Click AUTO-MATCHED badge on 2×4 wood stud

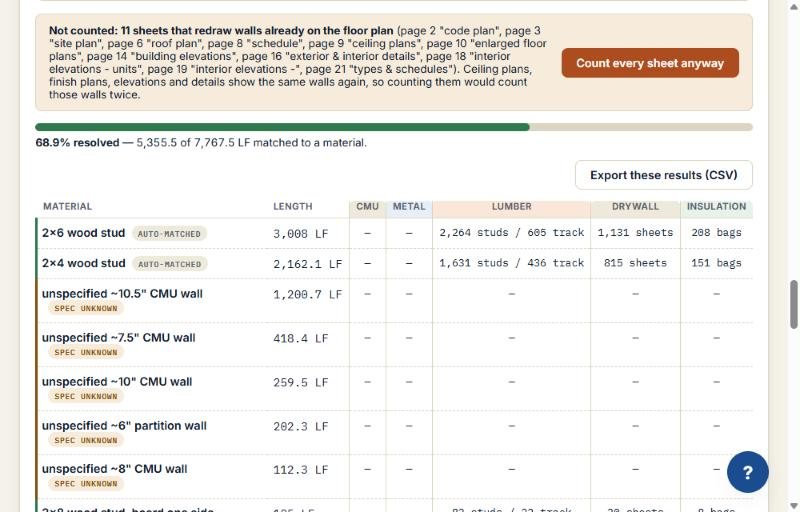click(169, 264)
